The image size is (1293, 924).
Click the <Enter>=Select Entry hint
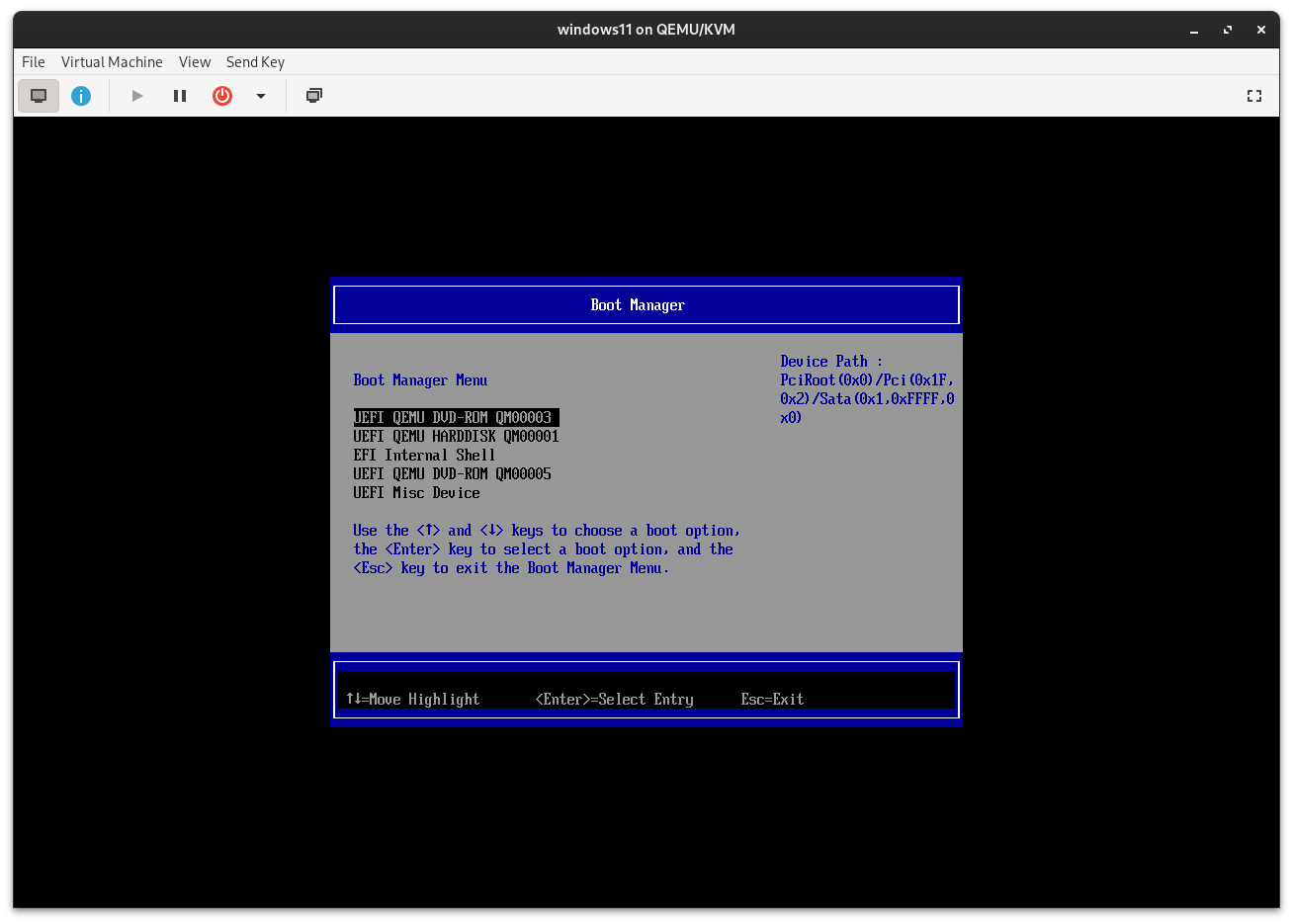[x=614, y=700]
